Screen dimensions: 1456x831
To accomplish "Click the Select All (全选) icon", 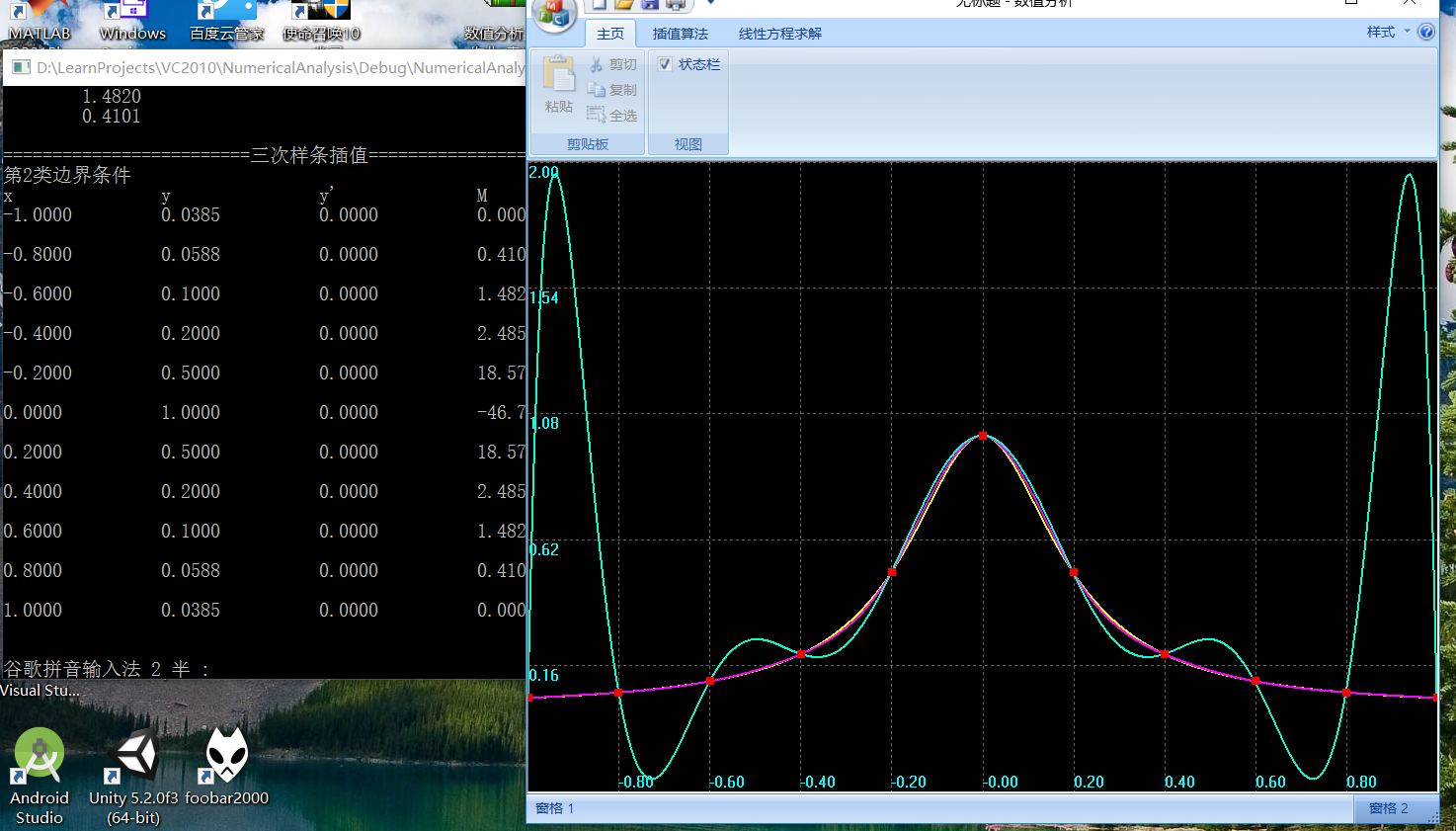I will click(x=597, y=116).
